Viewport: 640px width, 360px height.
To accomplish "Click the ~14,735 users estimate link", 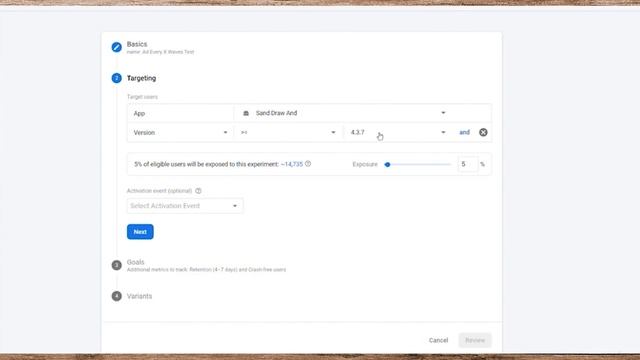I will coord(292,164).
